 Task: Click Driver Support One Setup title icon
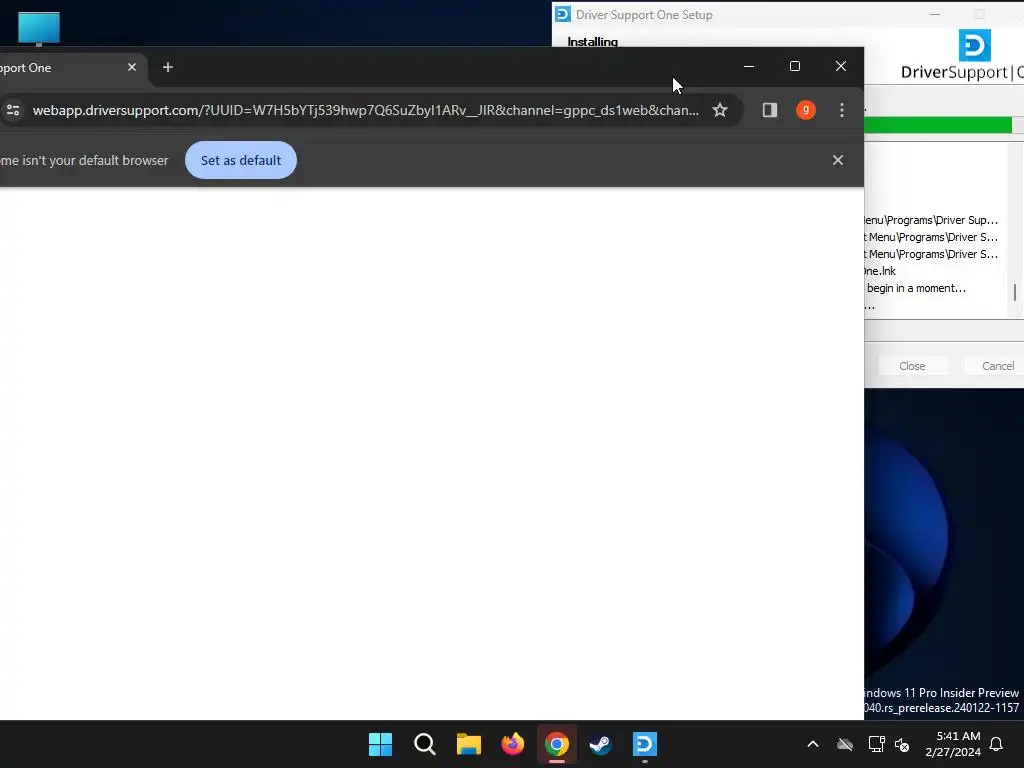pyautogui.click(x=562, y=14)
